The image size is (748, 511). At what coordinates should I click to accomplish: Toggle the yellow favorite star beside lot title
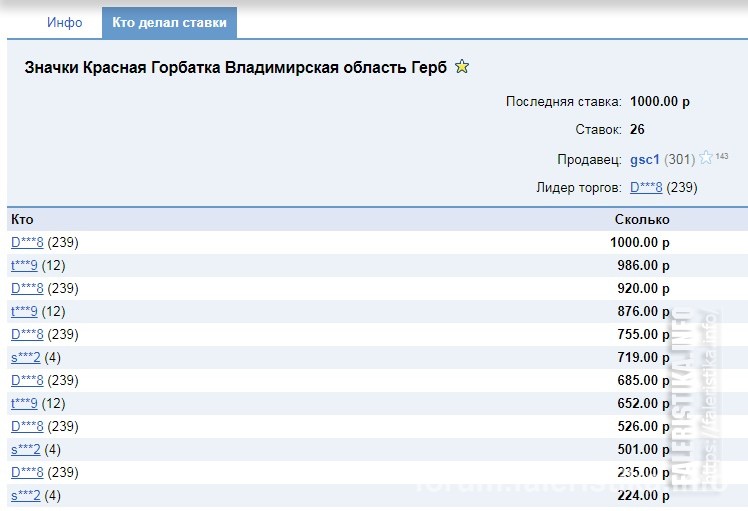[462, 66]
